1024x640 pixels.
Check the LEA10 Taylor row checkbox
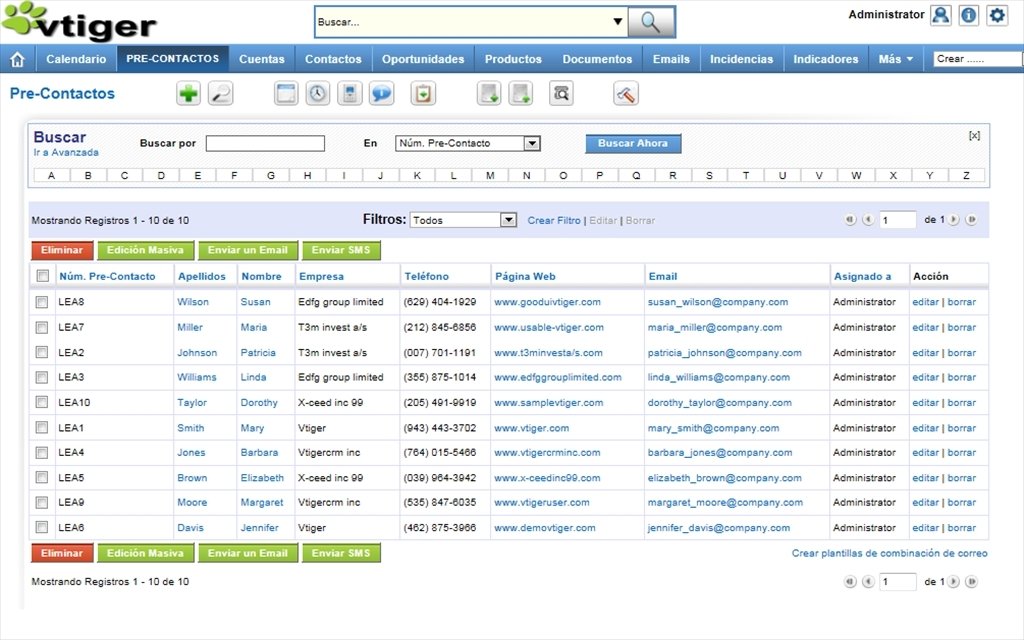[42, 402]
